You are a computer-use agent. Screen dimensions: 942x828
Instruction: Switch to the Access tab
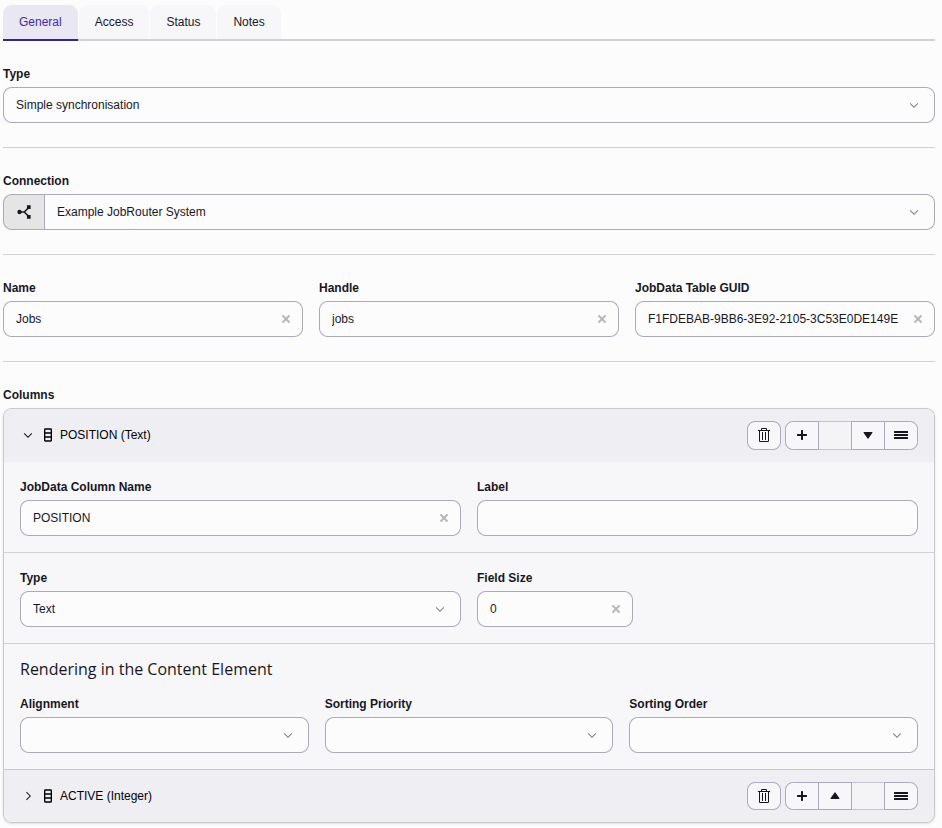114,22
